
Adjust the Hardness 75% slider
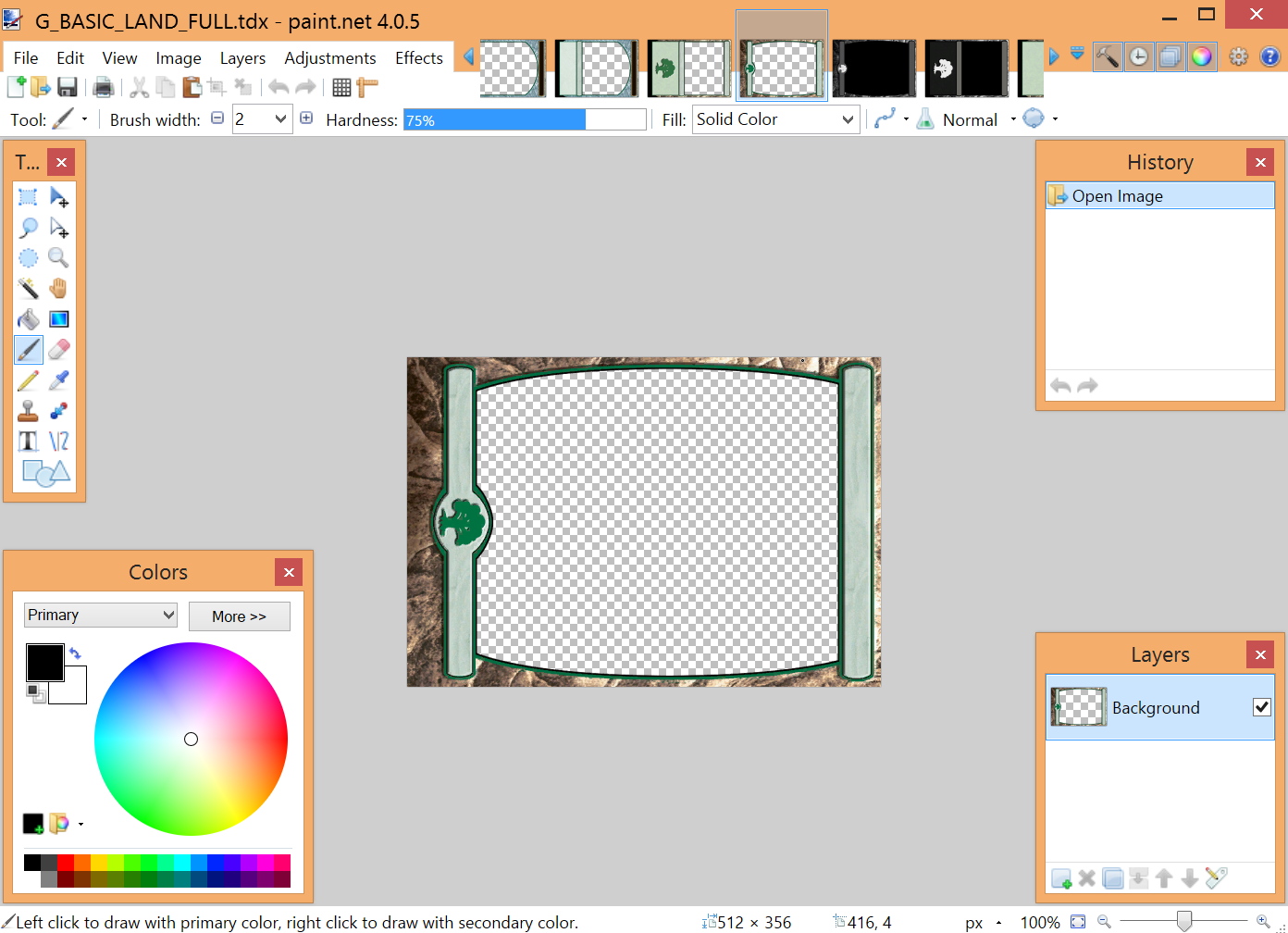pyautogui.click(x=525, y=119)
